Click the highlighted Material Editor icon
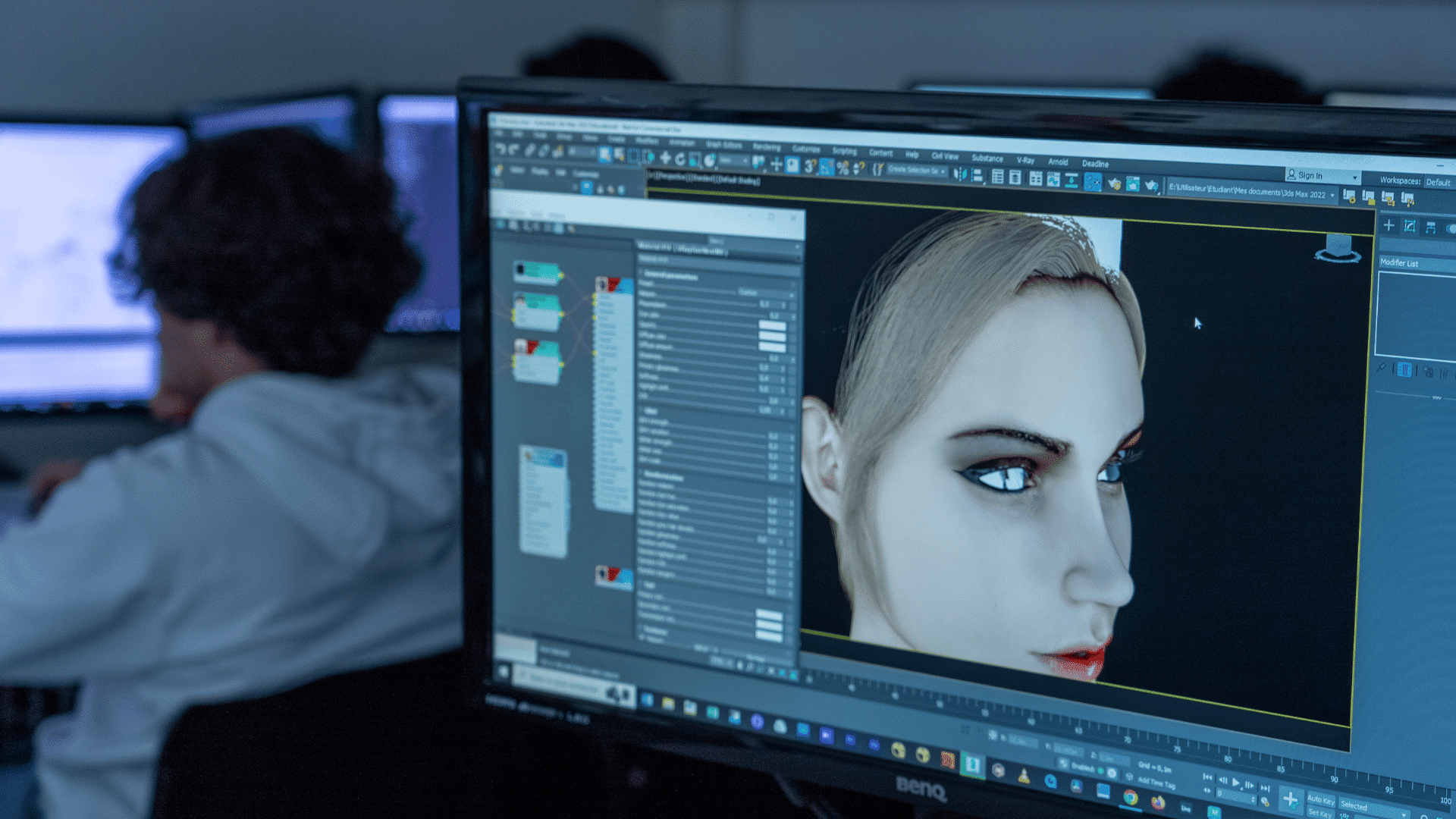The width and height of the screenshot is (1456, 819). pos(1093,182)
